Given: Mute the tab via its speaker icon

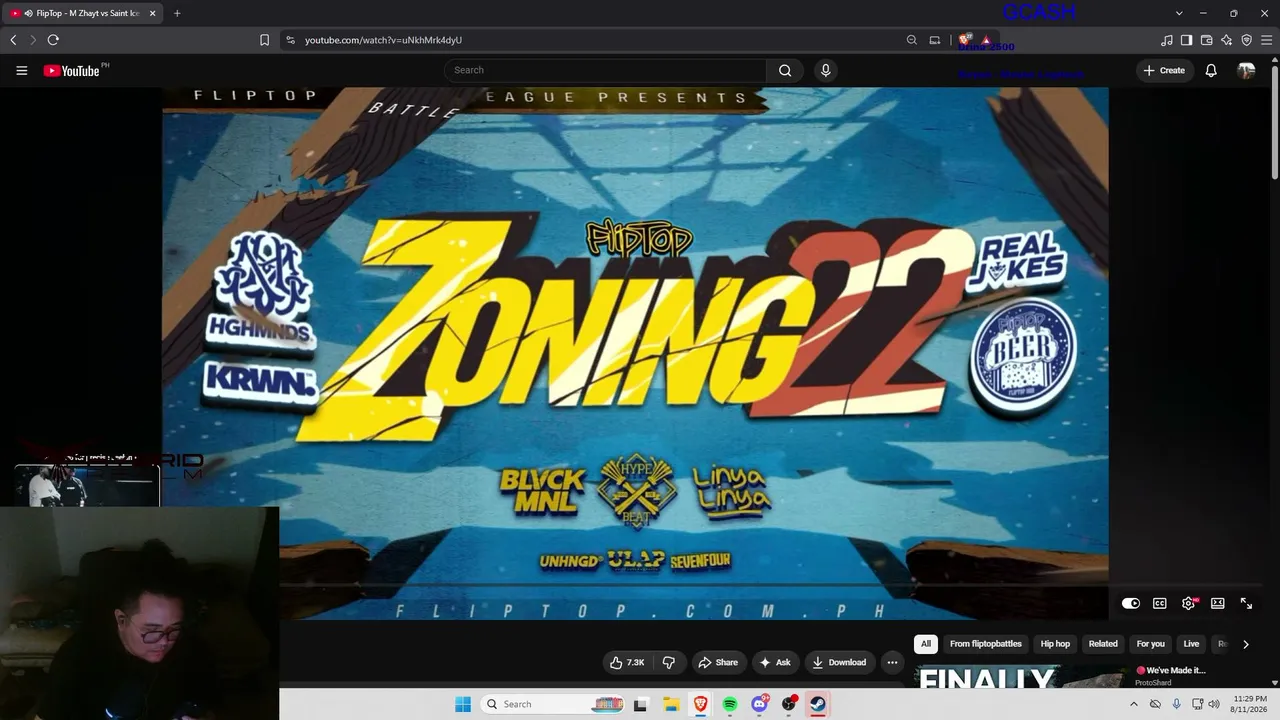Looking at the screenshot, I should click(28, 13).
